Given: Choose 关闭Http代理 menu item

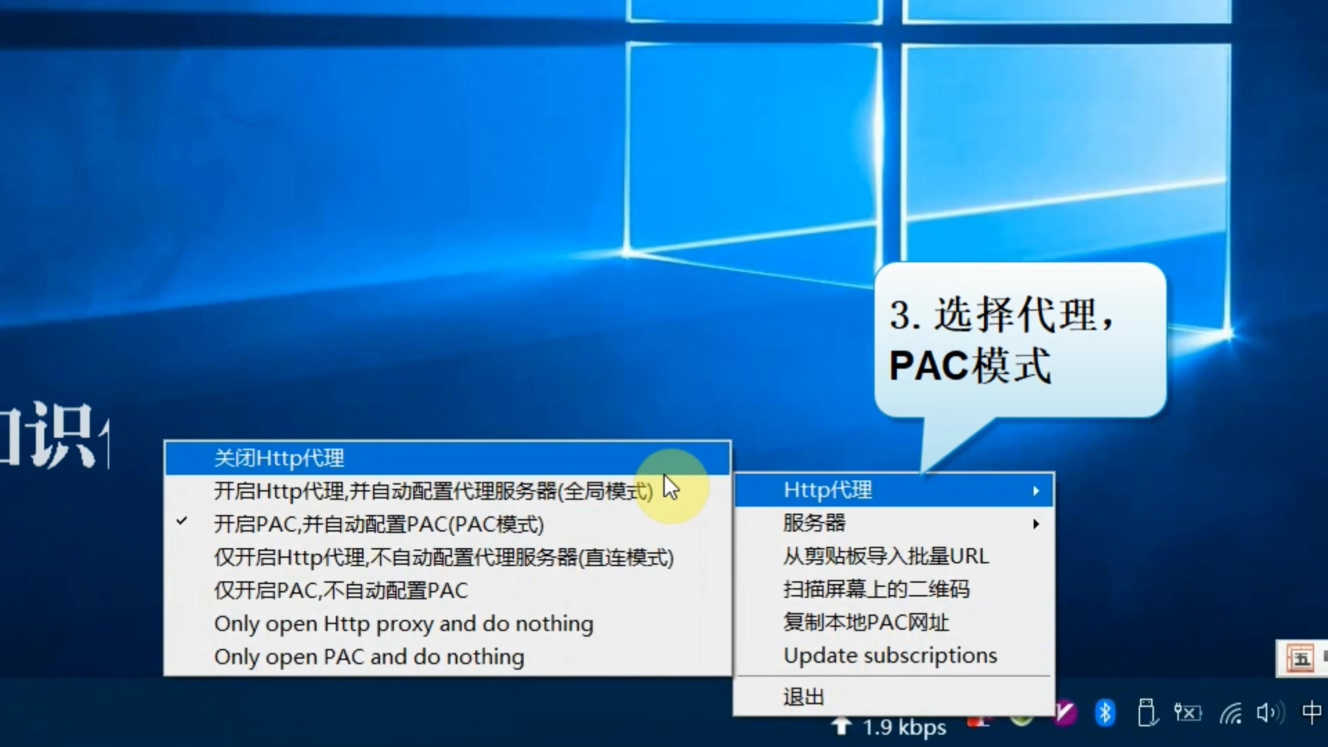Looking at the screenshot, I should tap(279, 458).
